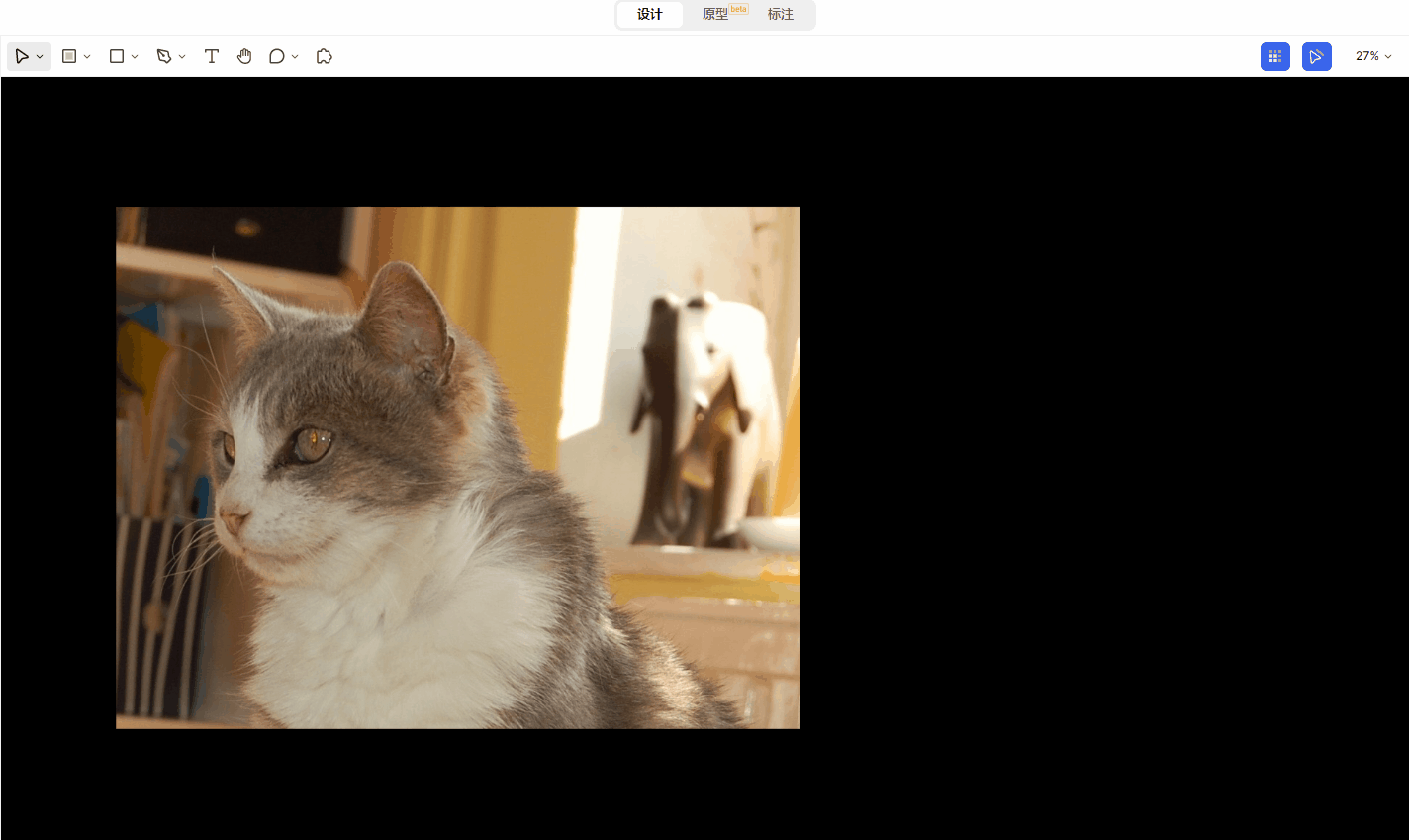Open the Move tool options dropdown
1409x840 pixels.
40,57
